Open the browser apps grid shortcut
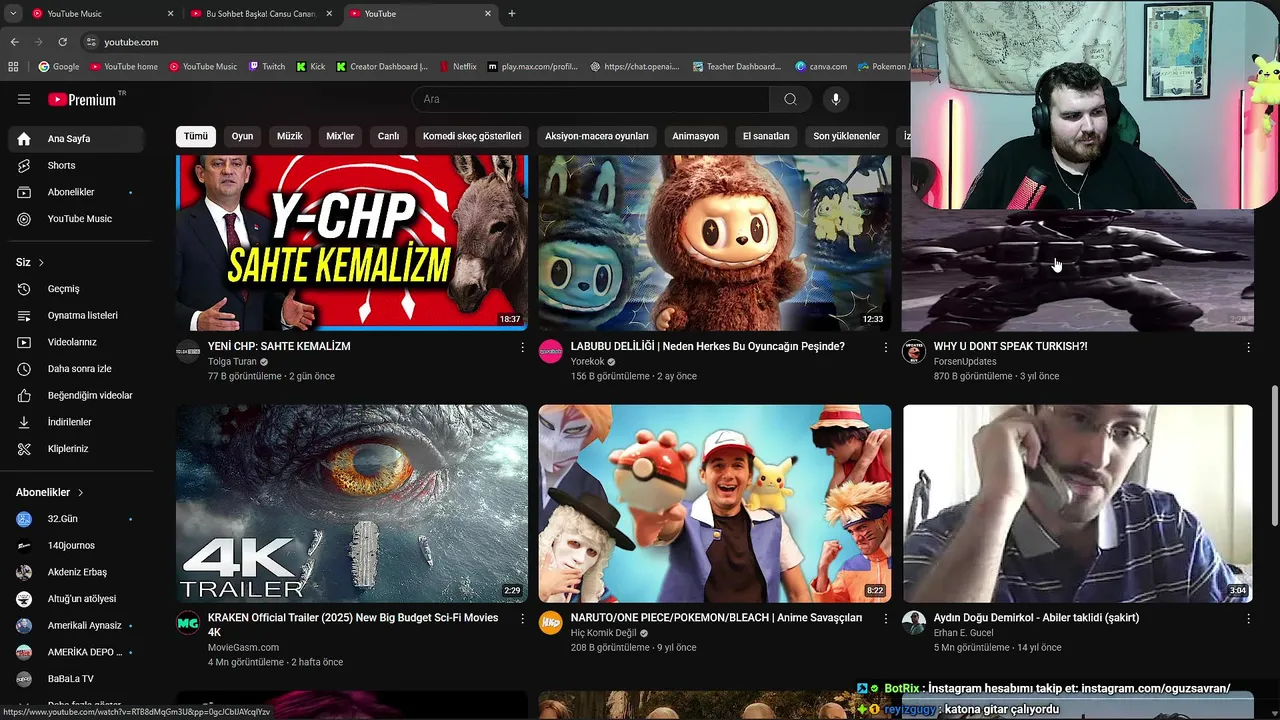Viewport: 1280px width, 720px height. point(13,67)
